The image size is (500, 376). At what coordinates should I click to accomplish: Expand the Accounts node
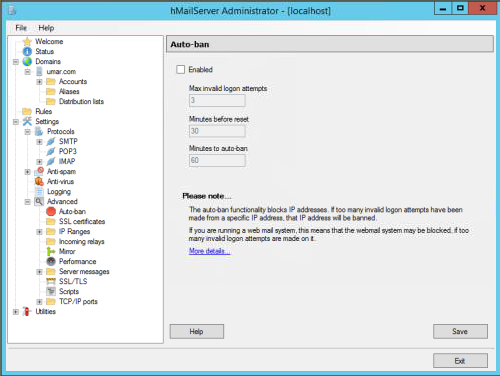coord(39,82)
